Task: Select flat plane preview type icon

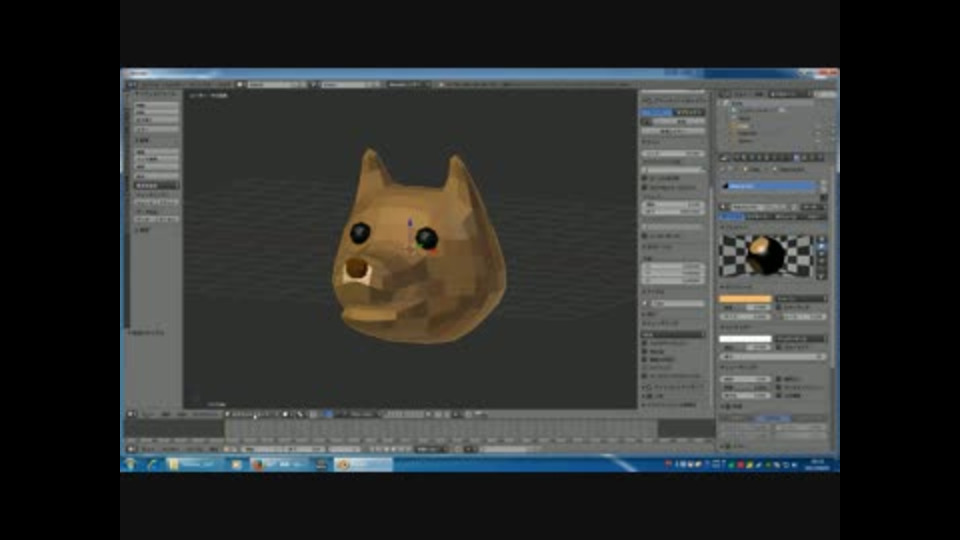Action: tap(822, 239)
